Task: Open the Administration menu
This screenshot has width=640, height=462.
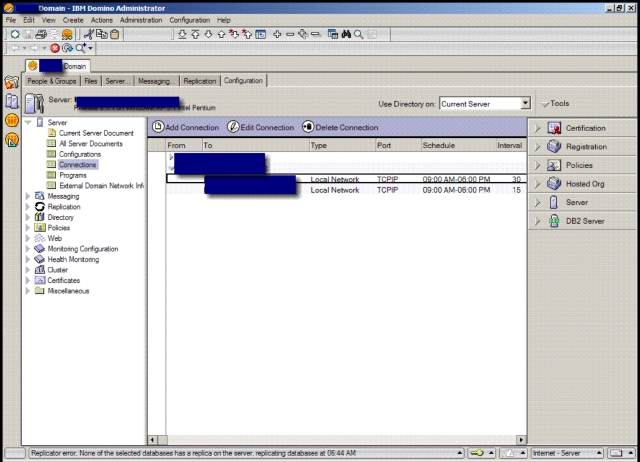Action: click(x=141, y=20)
